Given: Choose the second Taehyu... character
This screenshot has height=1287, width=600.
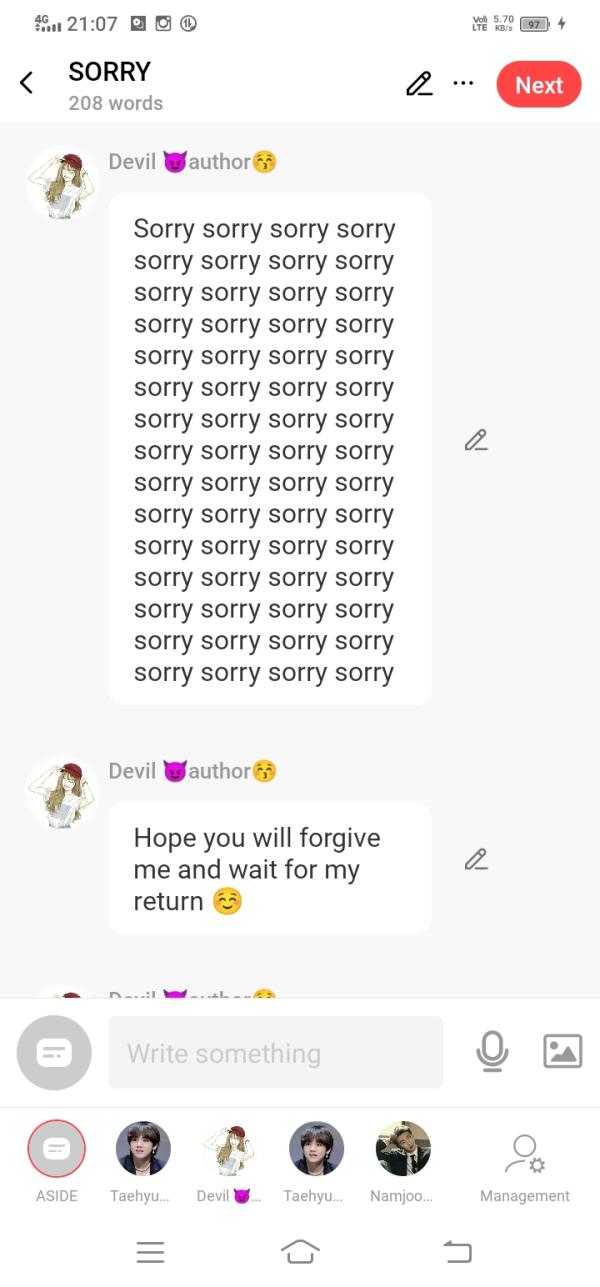Looking at the screenshot, I should click(316, 1160).
